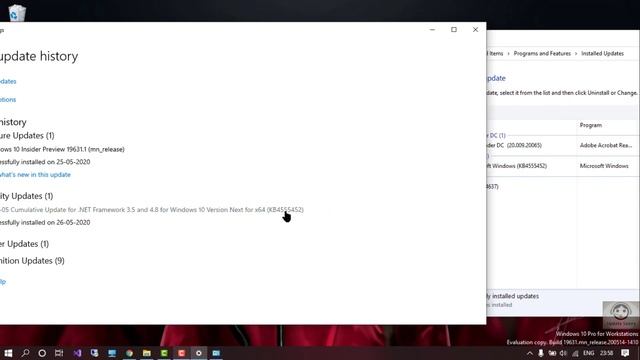Click 'Microsoft Windows' program cell
Screen dimensions: 640x360
[x=604, y=166]
